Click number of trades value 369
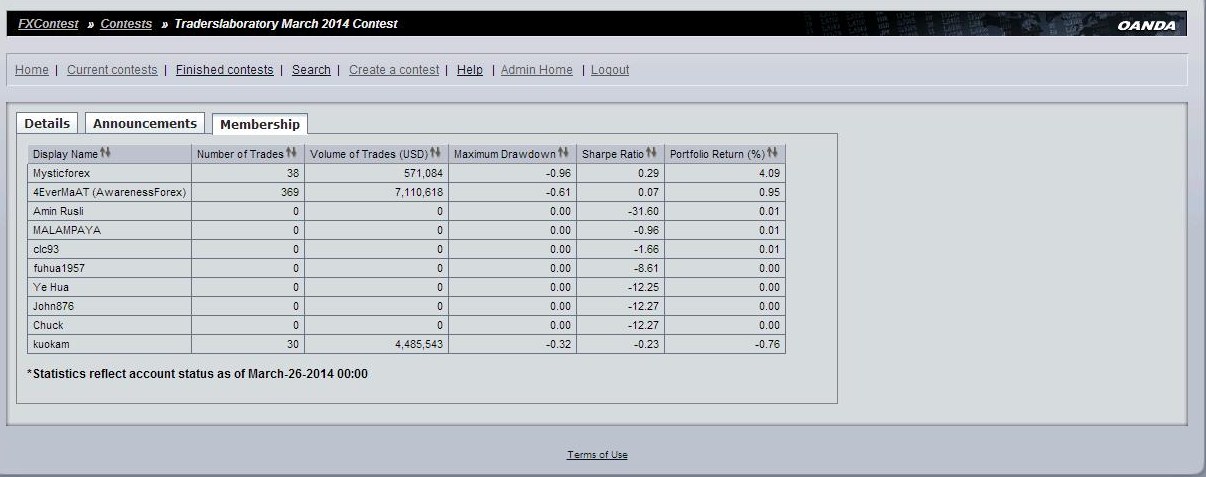 coord(290,192)
